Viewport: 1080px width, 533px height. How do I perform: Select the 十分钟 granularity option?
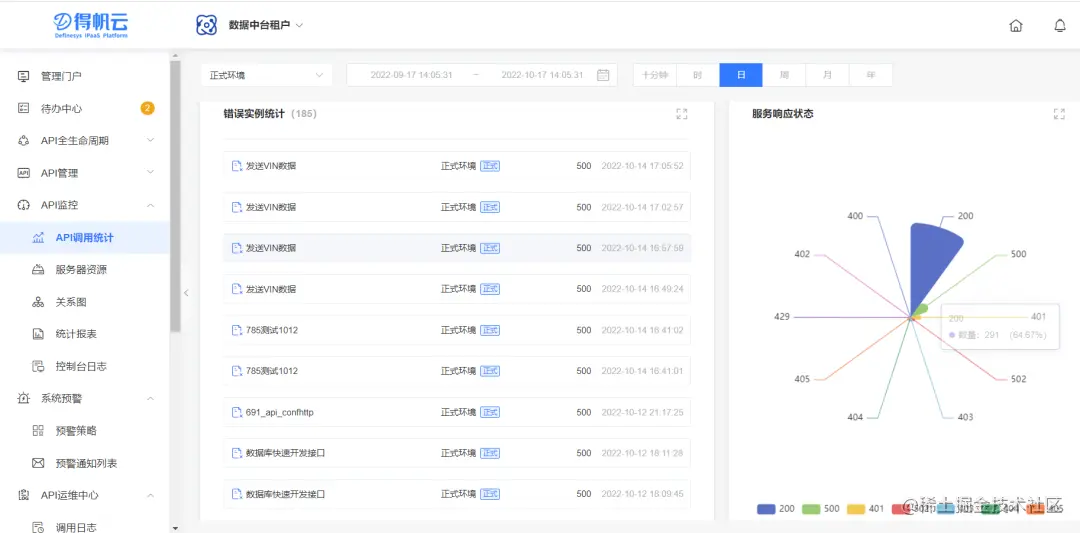(654, 75)
